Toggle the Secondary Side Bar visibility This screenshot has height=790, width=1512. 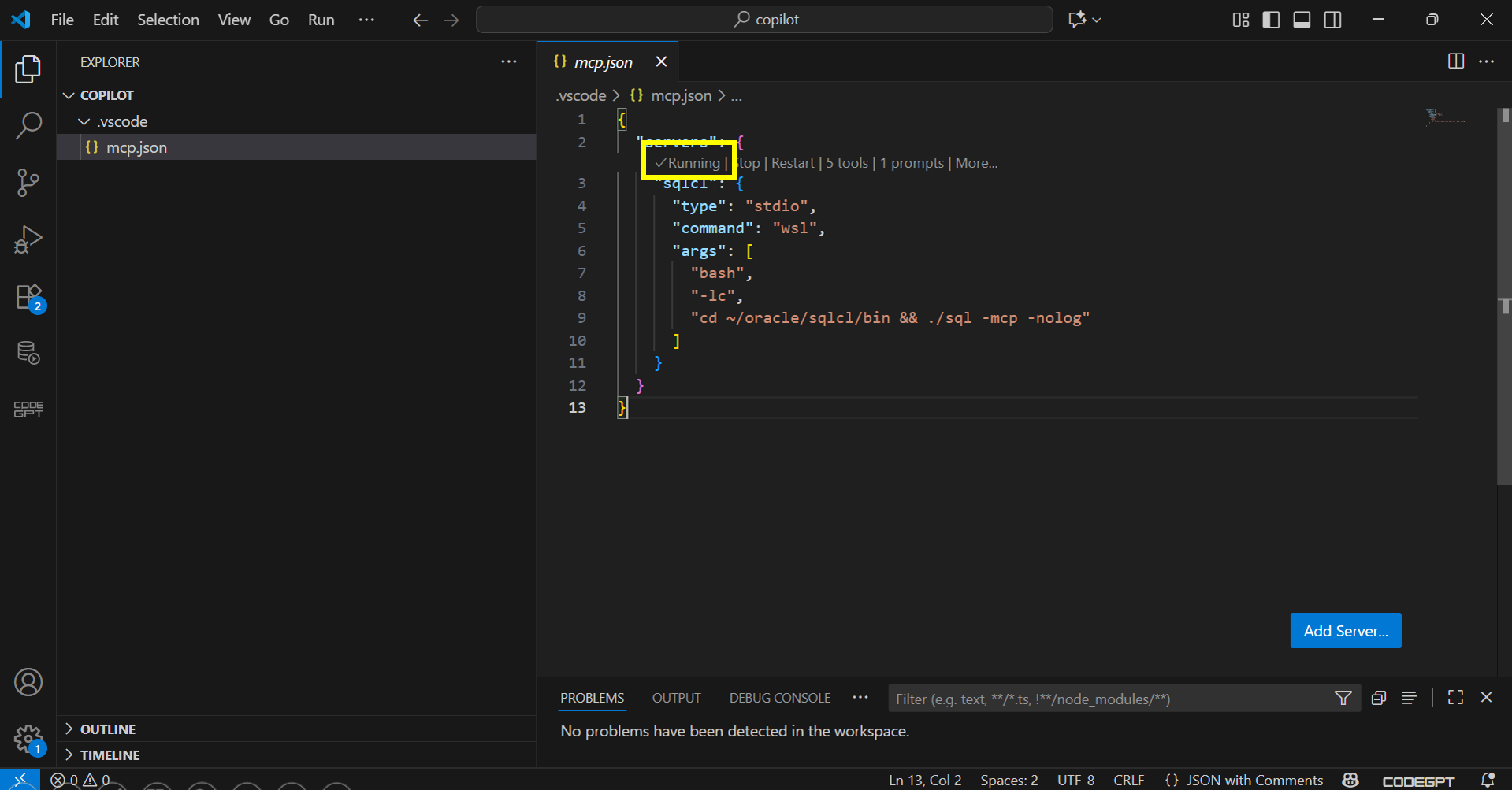pos(1332,20)
